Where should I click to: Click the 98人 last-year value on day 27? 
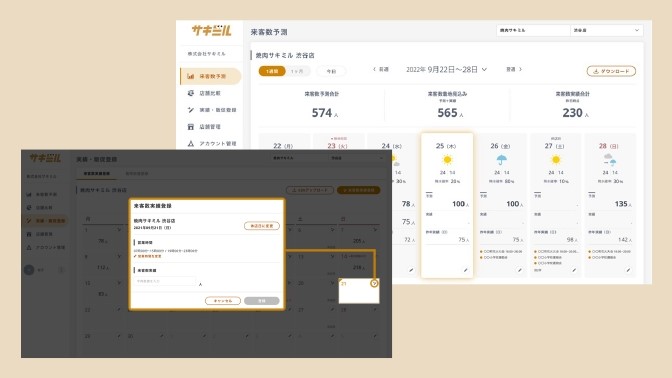point(572,240)
